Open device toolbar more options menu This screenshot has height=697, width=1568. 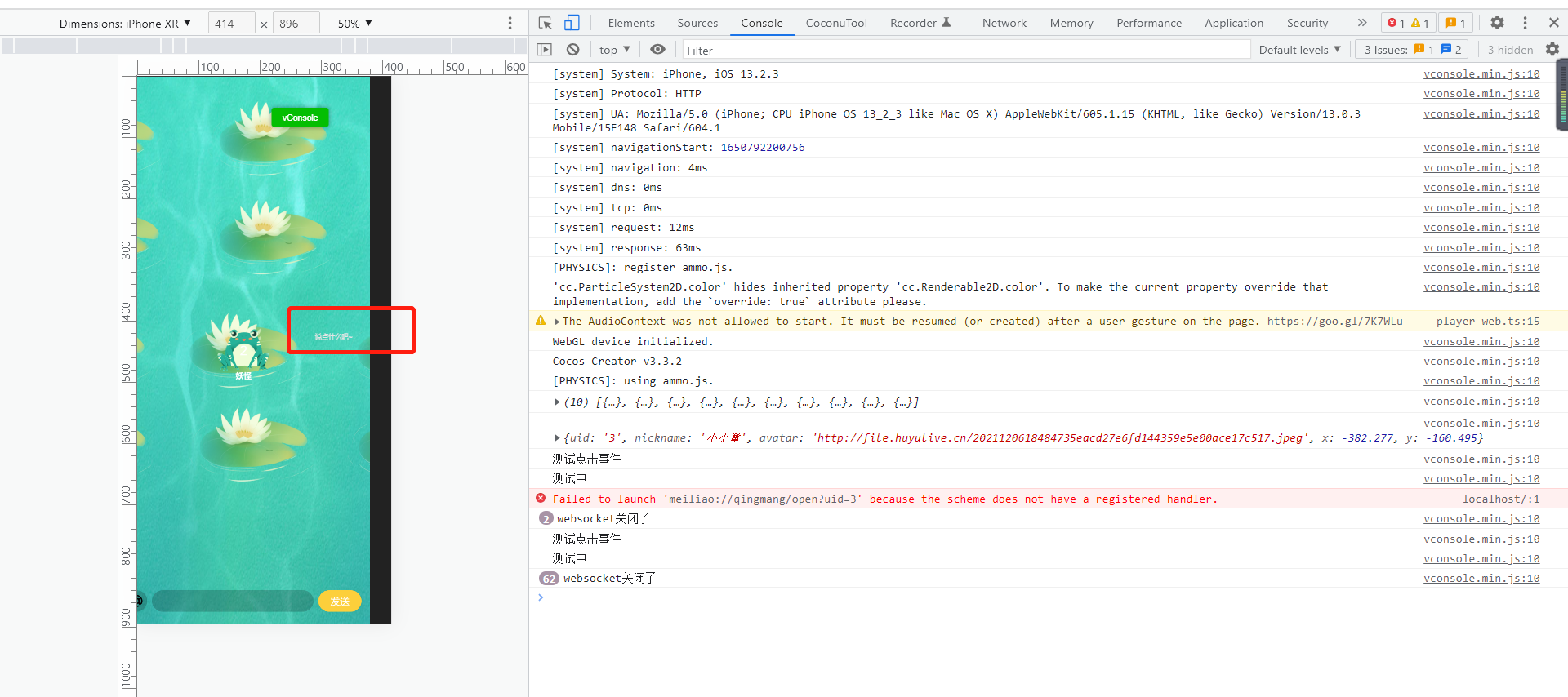(x=510, y=23)
